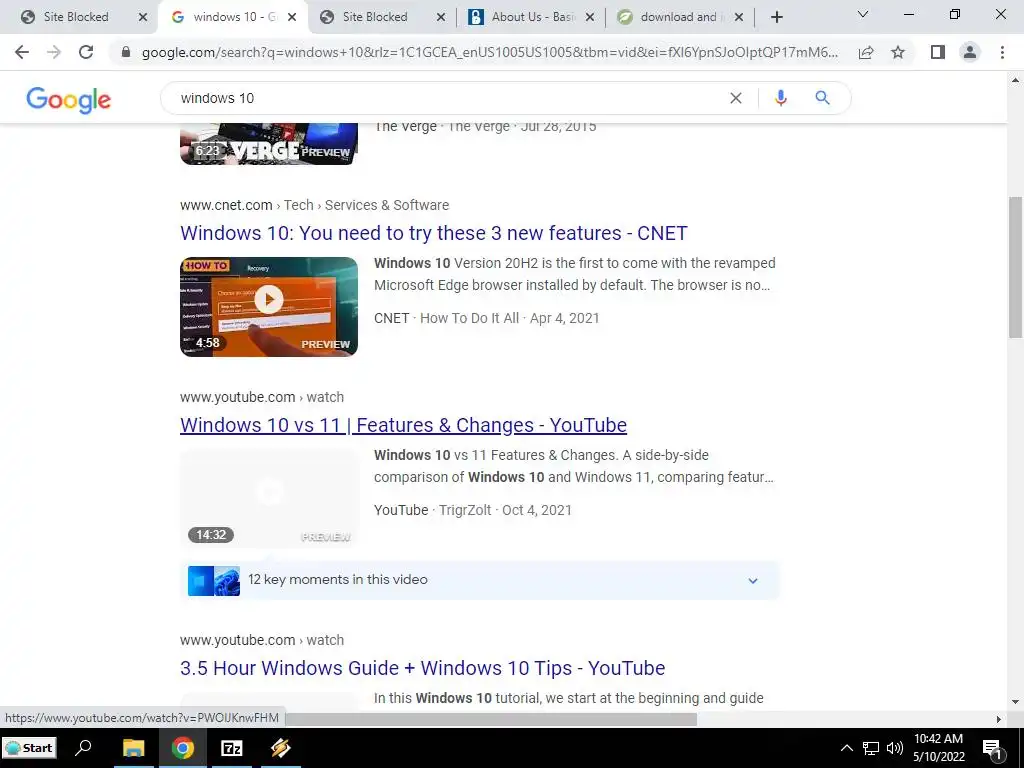The height and width of the screenshot is (768, 1024).
Task: Open CNET 3 new features result
Action: click(x=434, y=233)
